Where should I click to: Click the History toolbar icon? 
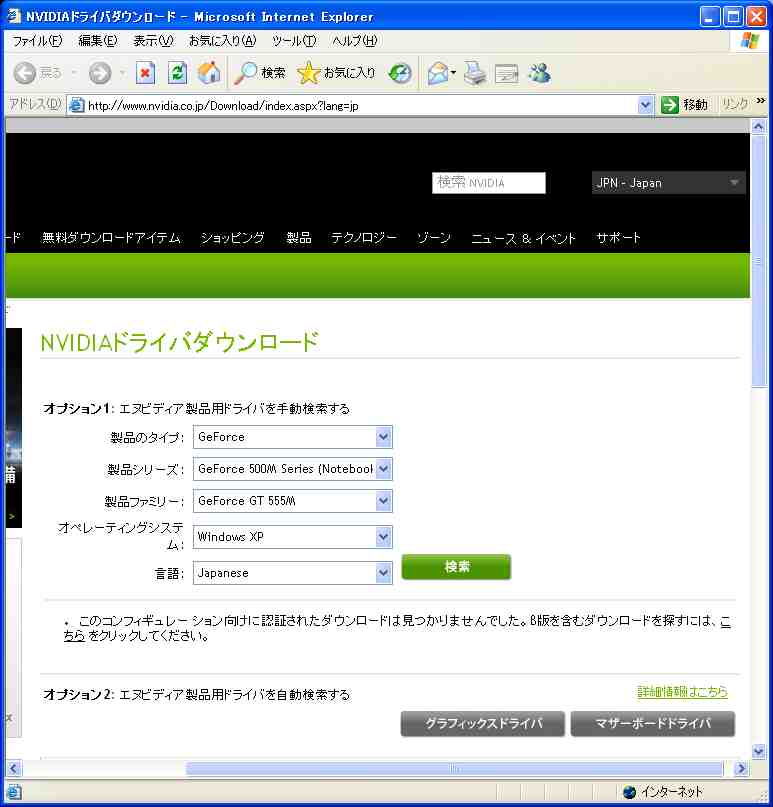tap(400, 73)
